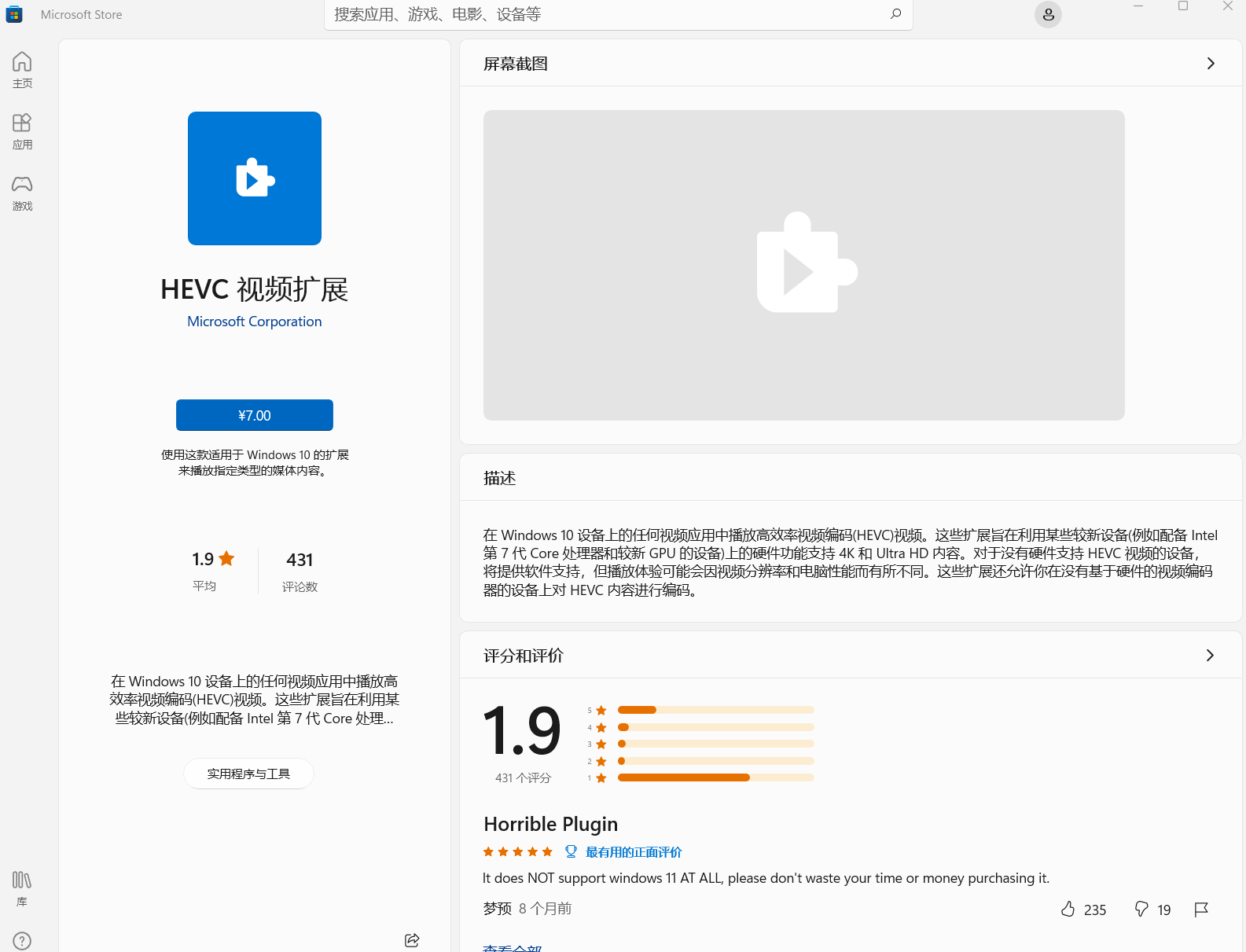Screen dimensions: 1246x952
Task: Click the HEVC 视频扩展 app title
Action: 255,289
